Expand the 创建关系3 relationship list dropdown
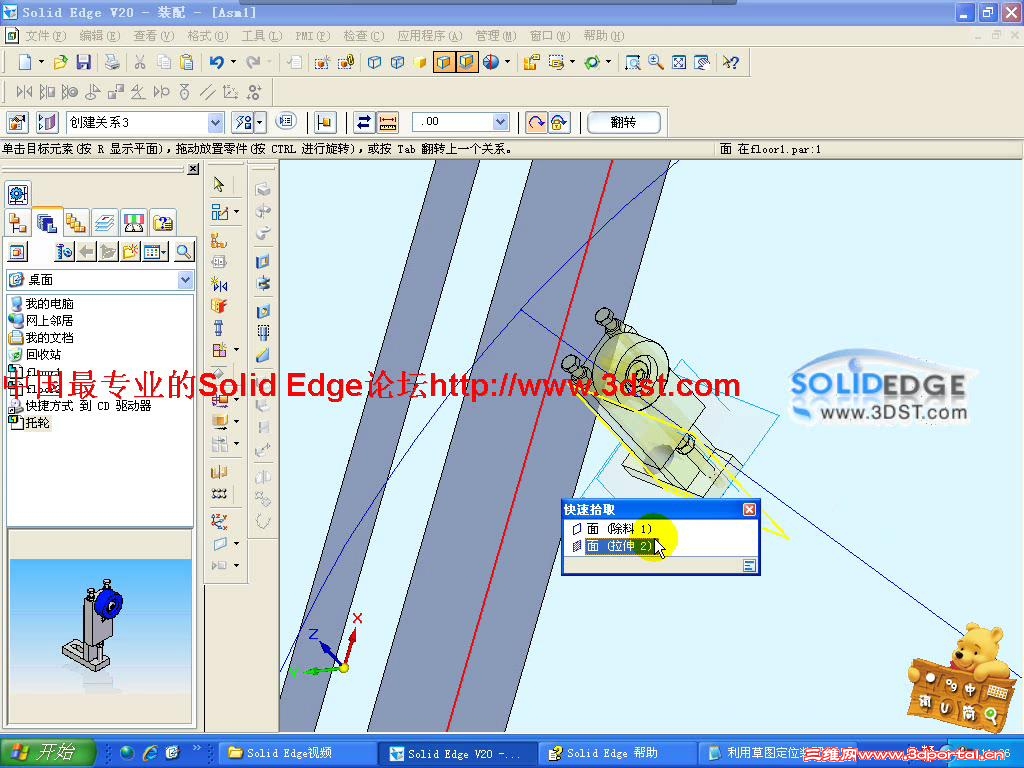The width and height of the screenshot is (1024, 768). pyautogui.click(x=215, y=122)
